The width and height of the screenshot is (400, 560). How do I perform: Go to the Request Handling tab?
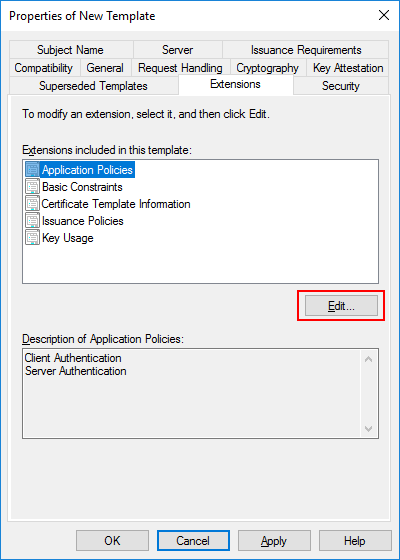pos(180,68)
